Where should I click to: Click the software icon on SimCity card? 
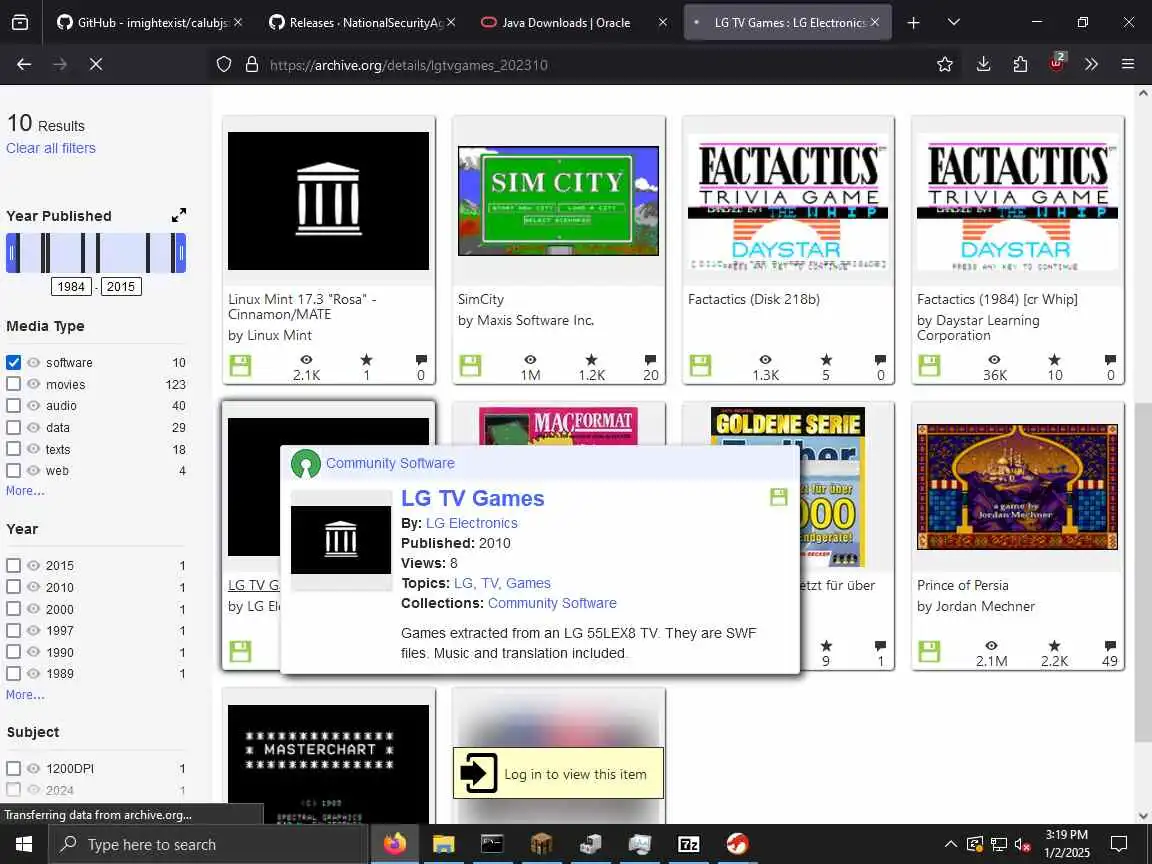[470, 365]
